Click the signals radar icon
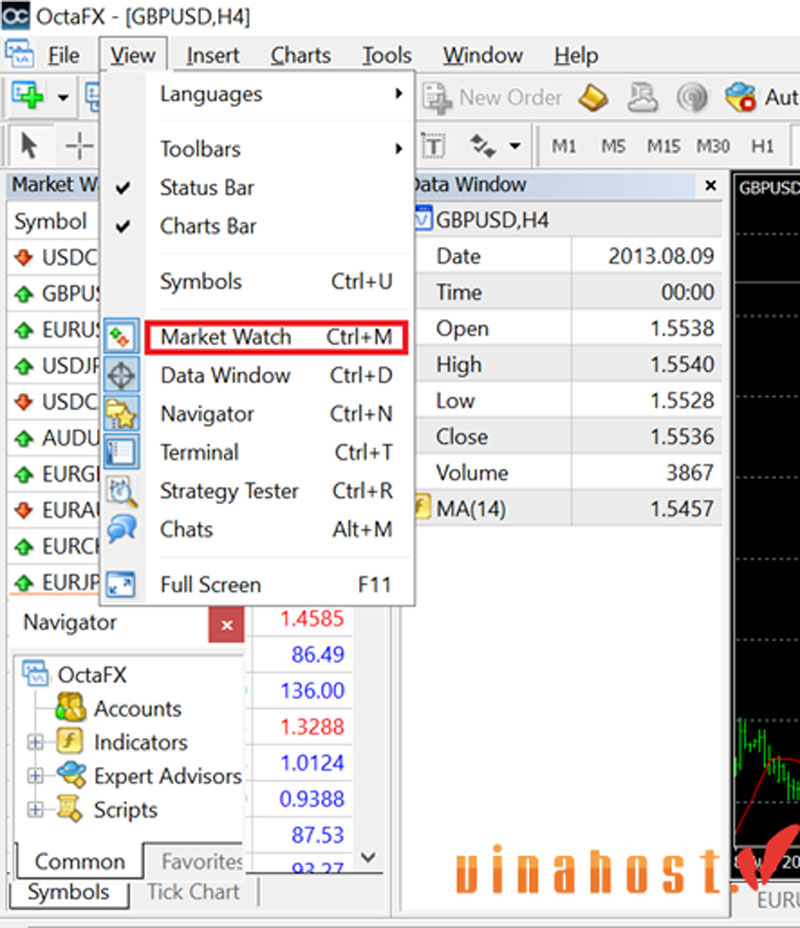 (692, 98)
